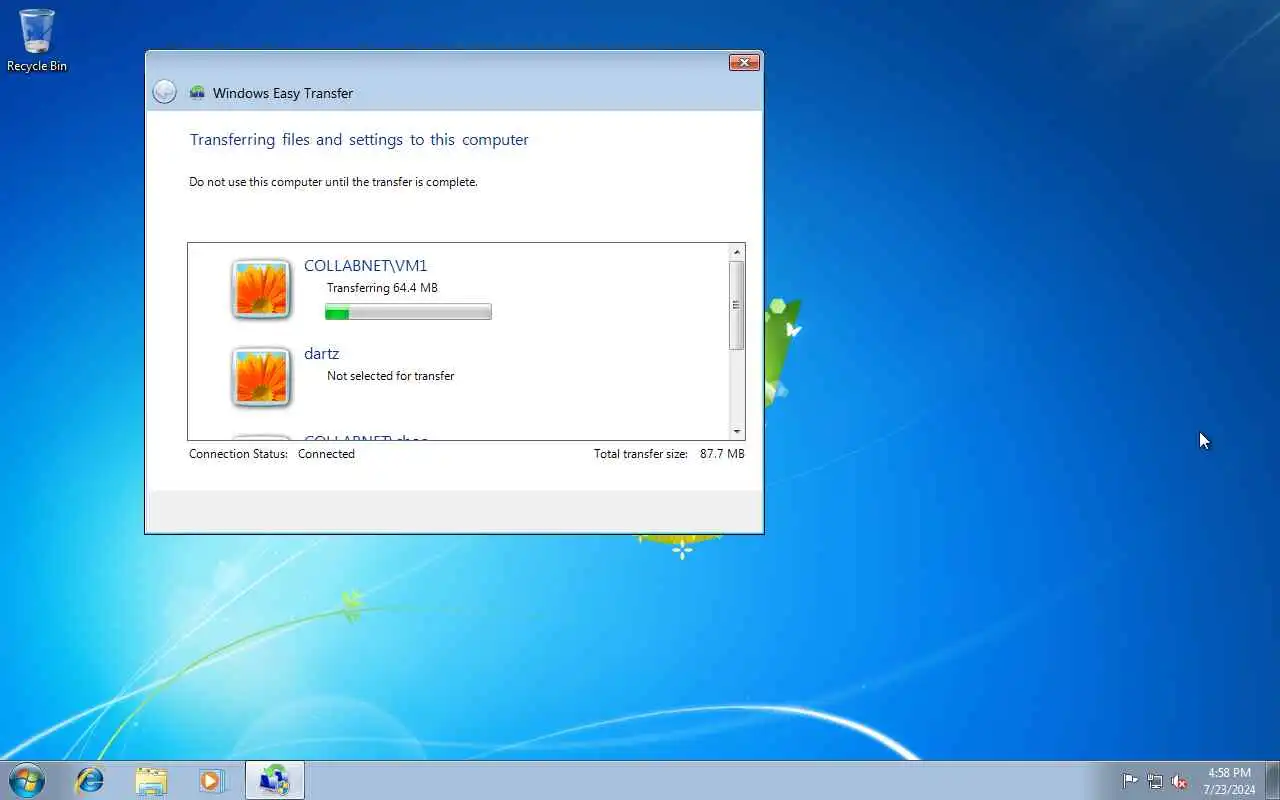Click Windows Easy Transfer taskbar button
This screenshot has height=800, width=1280.
[x=274, y=780]
